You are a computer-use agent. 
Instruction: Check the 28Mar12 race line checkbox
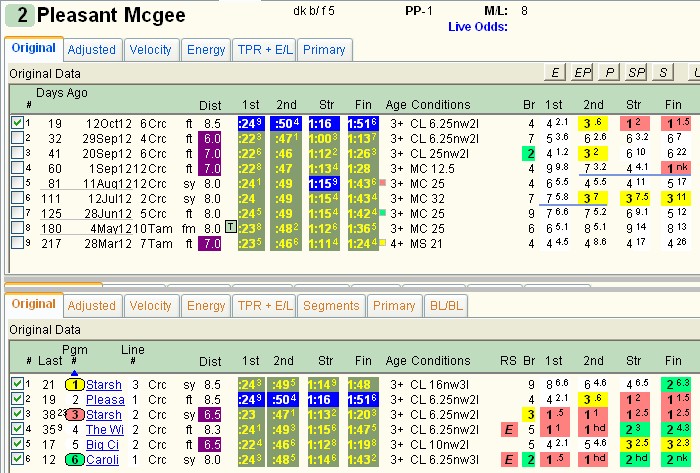17,243
